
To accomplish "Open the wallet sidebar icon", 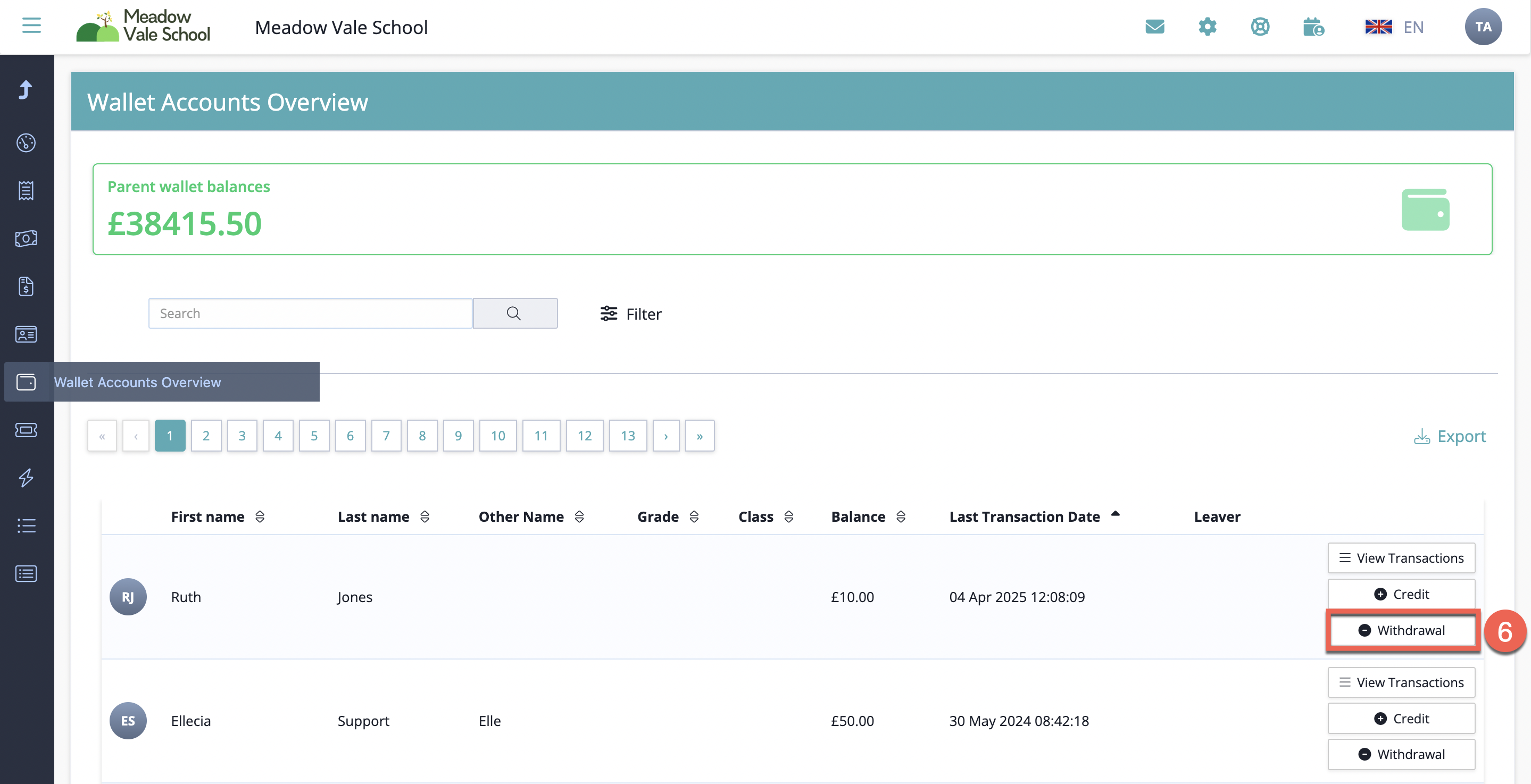I will coord(26,382).
